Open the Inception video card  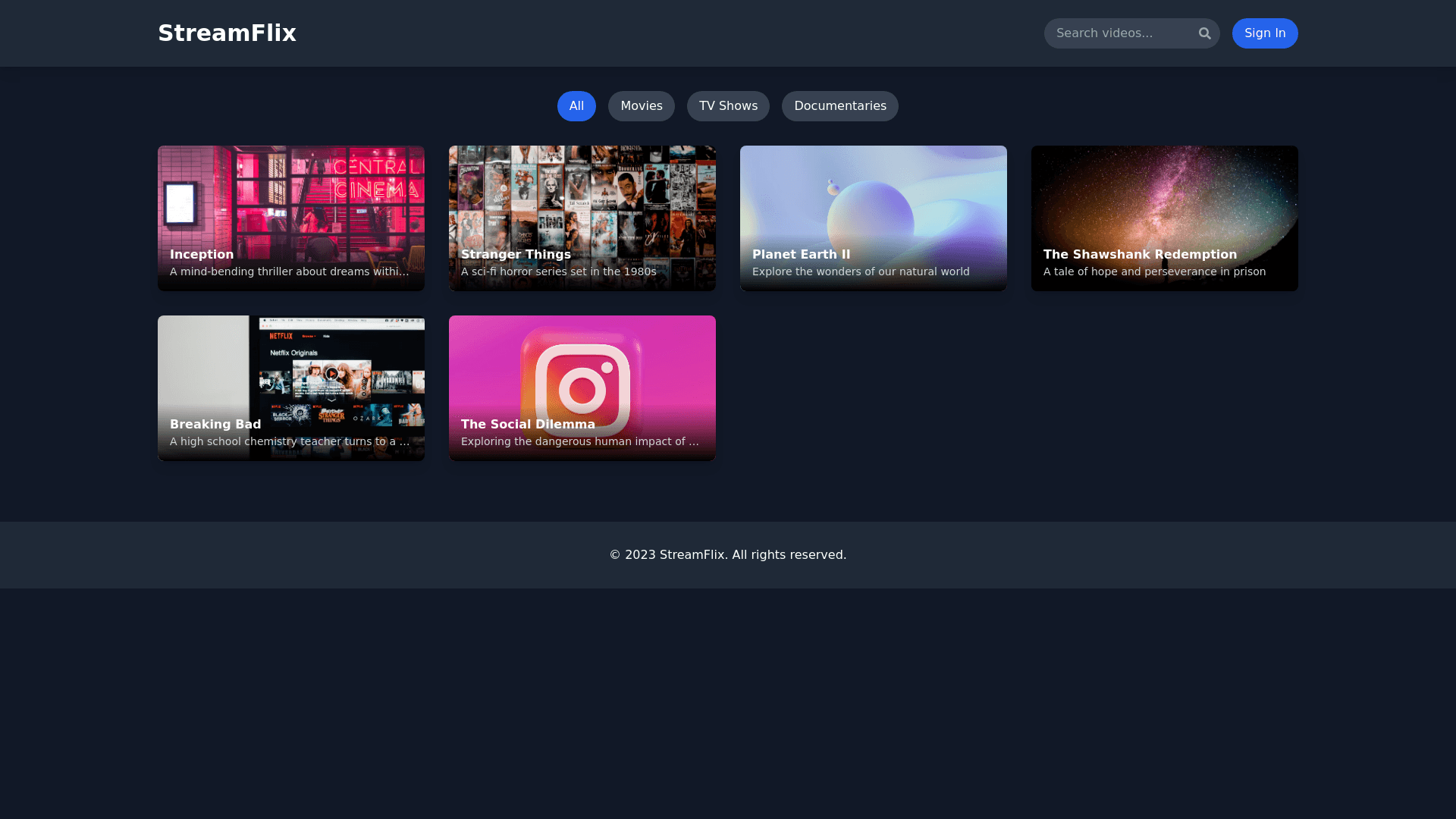[x=291, y=218]
